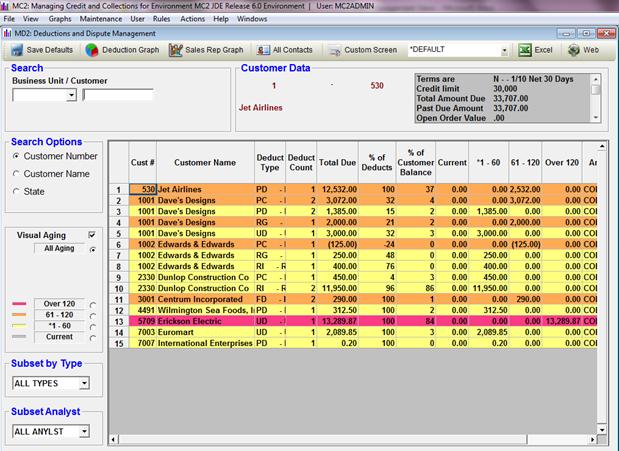Select the Customer Name search option
Screen dimensions: 619x451
tap(16, 174)
